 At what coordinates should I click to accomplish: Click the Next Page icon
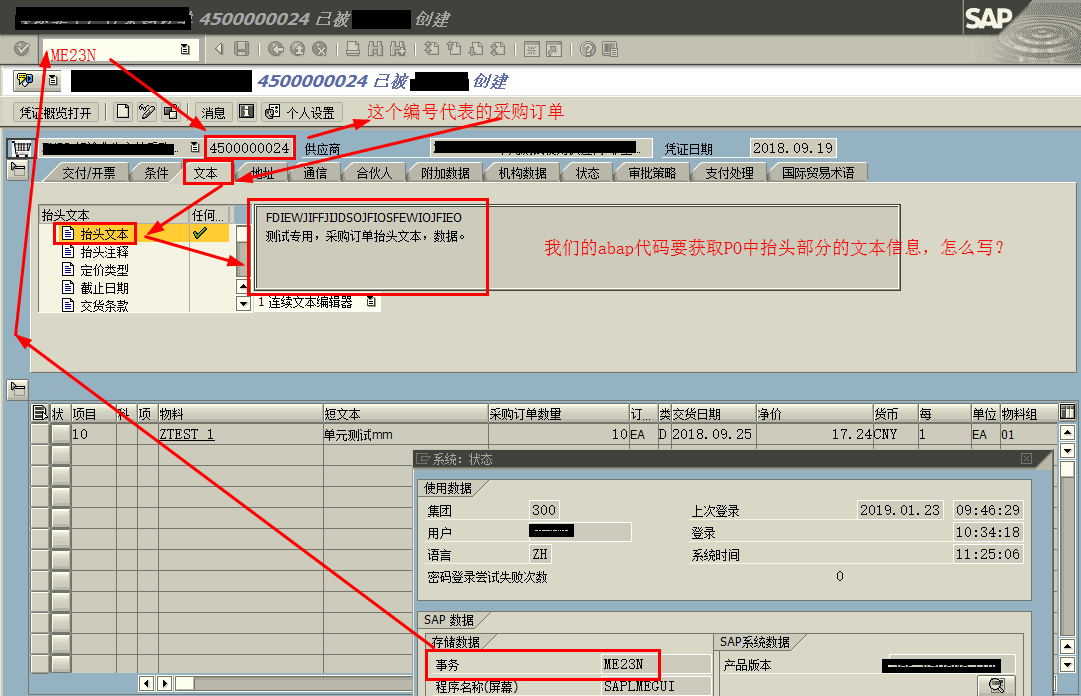(x=476, y=49)
